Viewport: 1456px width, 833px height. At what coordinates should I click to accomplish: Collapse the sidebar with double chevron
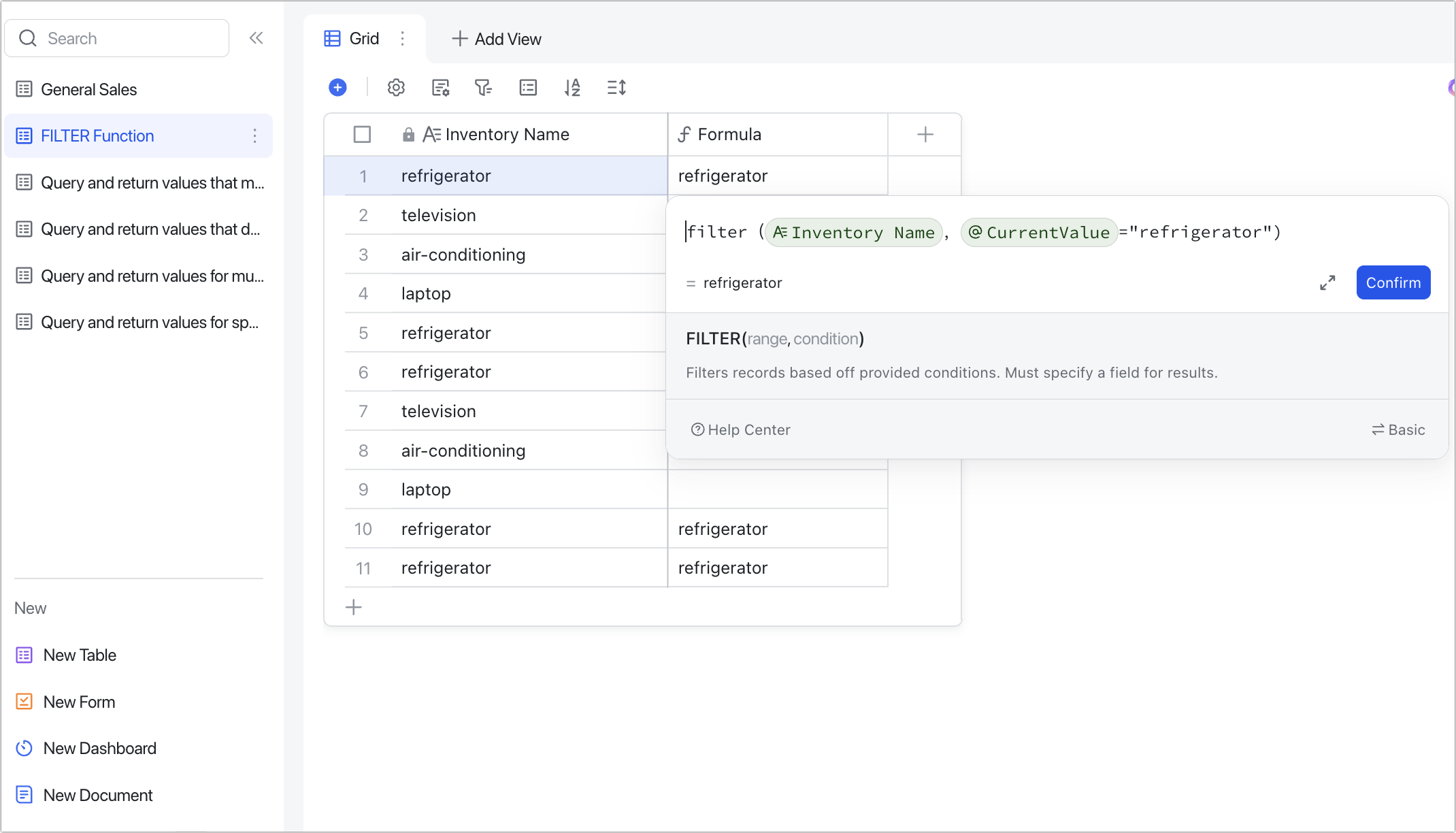pos(256,38)
